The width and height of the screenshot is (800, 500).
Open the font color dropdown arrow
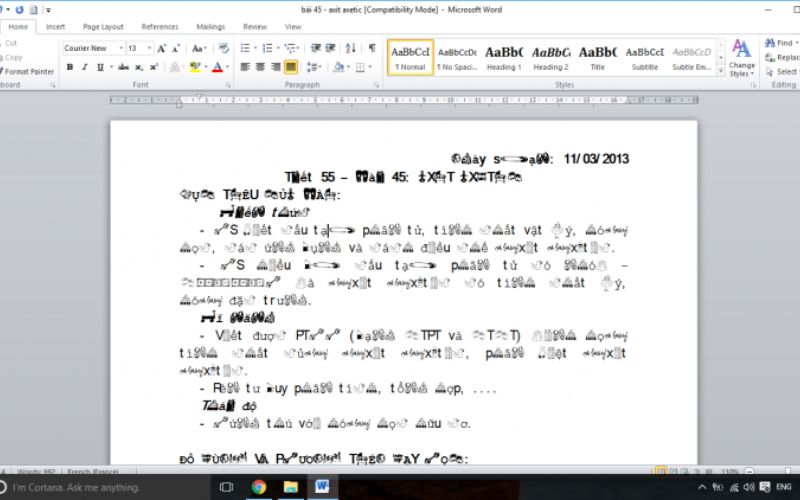pyautogui.click(x=227, y=67)
